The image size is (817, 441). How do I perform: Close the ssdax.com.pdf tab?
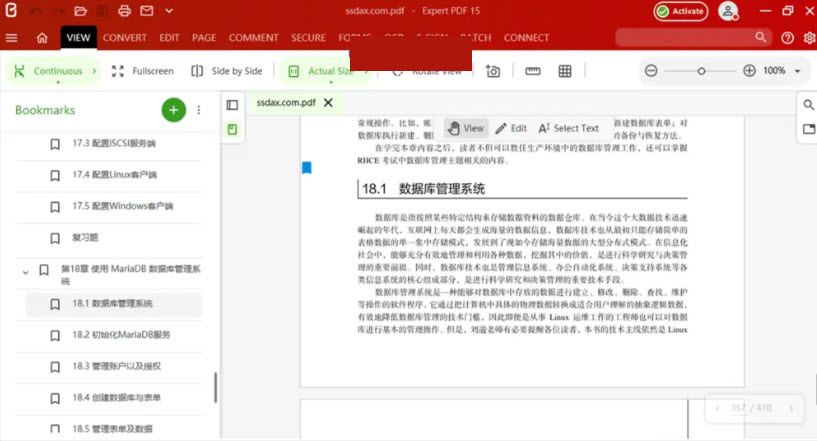(328, 102)
